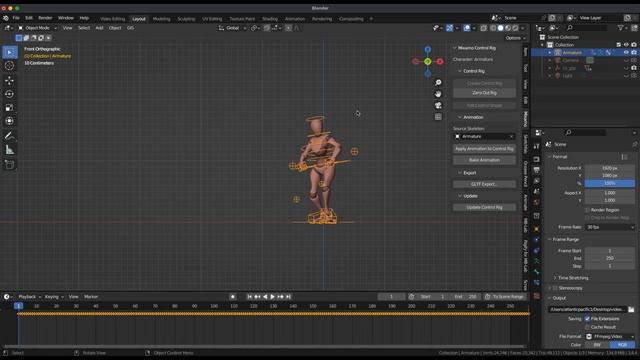Select the Rotate tool
The image size is (640, 360).
tap(10, 94)
